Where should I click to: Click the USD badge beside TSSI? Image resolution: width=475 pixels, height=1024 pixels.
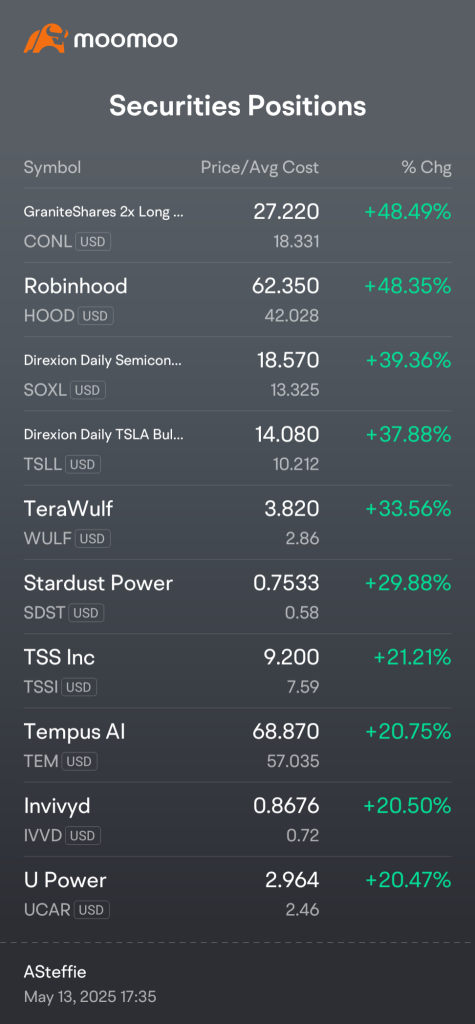79,687
